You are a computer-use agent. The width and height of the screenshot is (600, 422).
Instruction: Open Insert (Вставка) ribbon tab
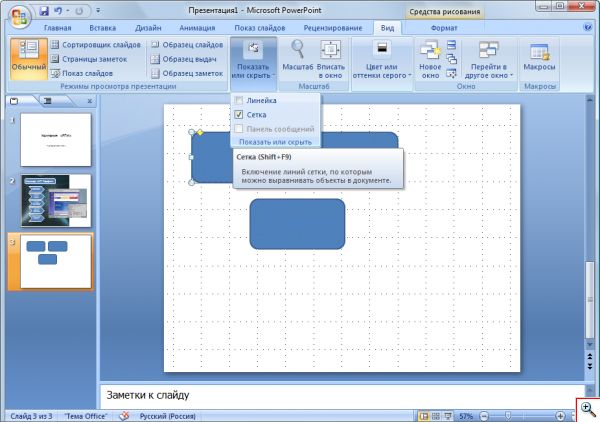(x=103, y=28)
